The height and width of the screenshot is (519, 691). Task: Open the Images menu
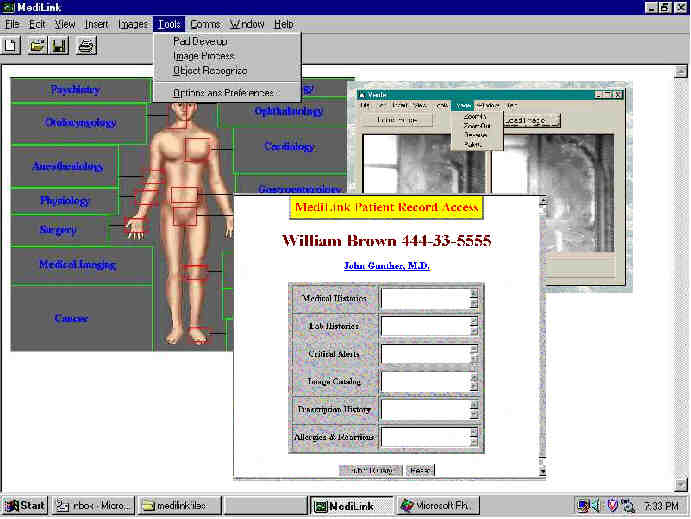tap(132, 23)
